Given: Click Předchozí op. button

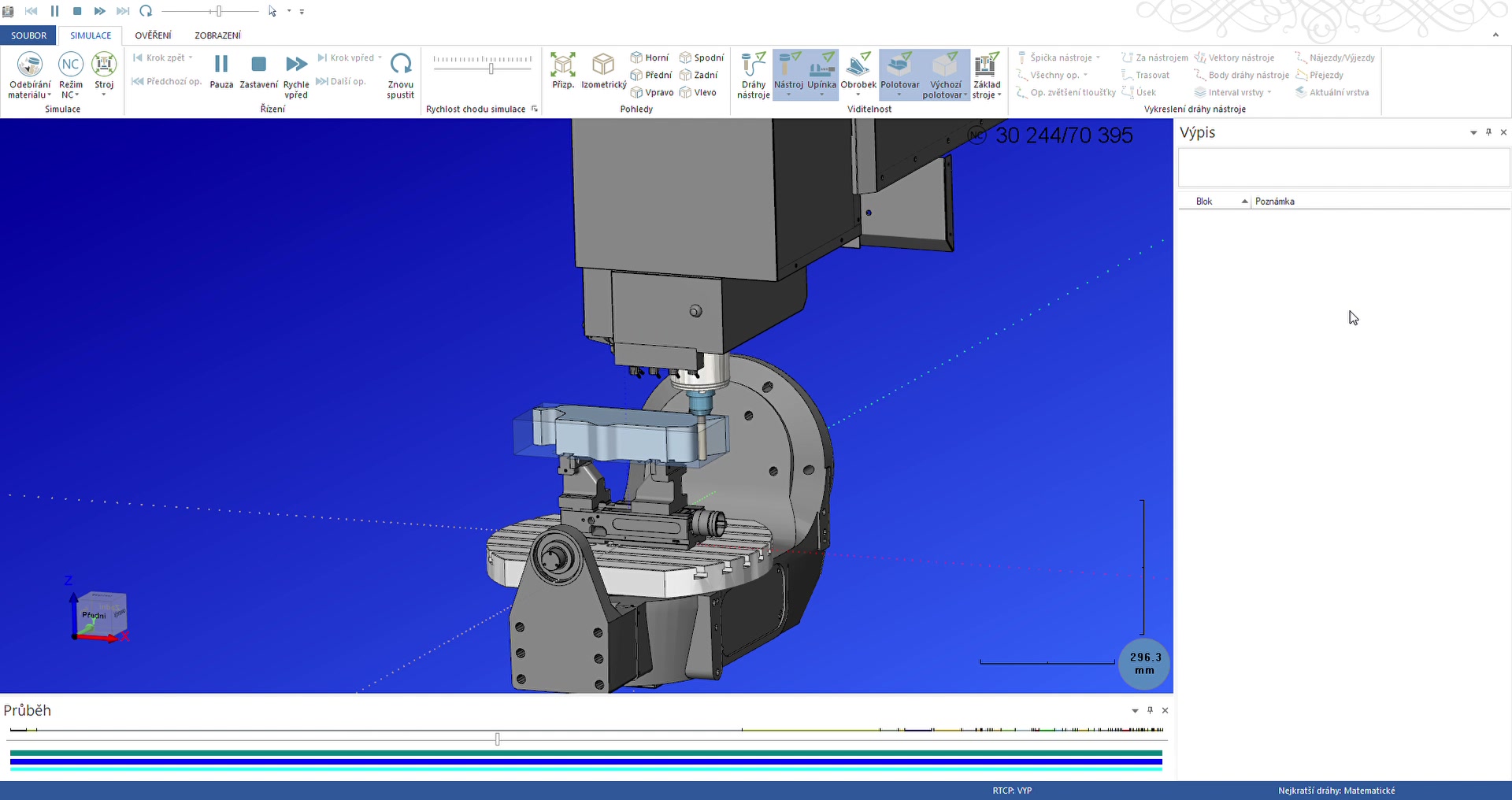Looking at the screenshot, I should [166, 81].
